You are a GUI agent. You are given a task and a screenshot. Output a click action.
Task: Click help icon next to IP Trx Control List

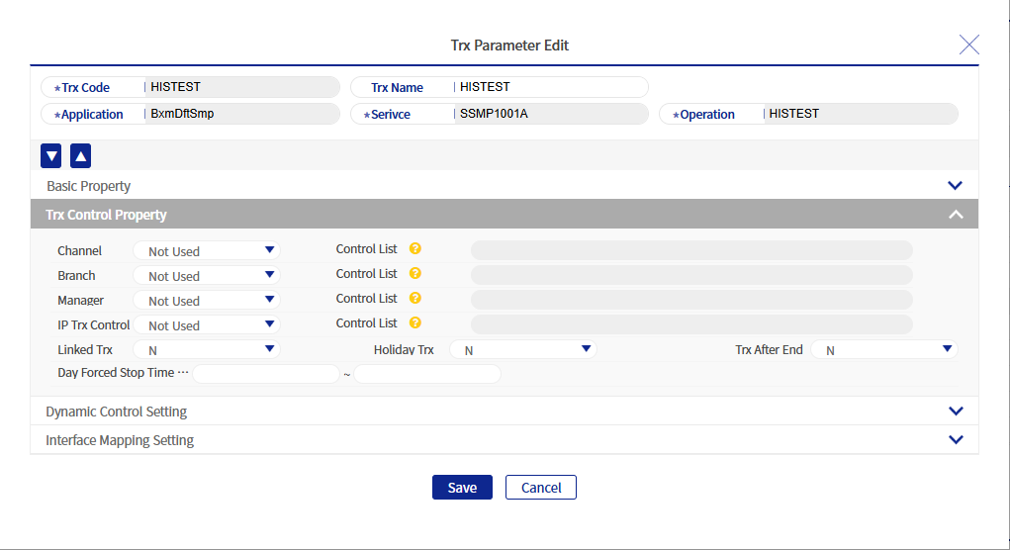415,323
